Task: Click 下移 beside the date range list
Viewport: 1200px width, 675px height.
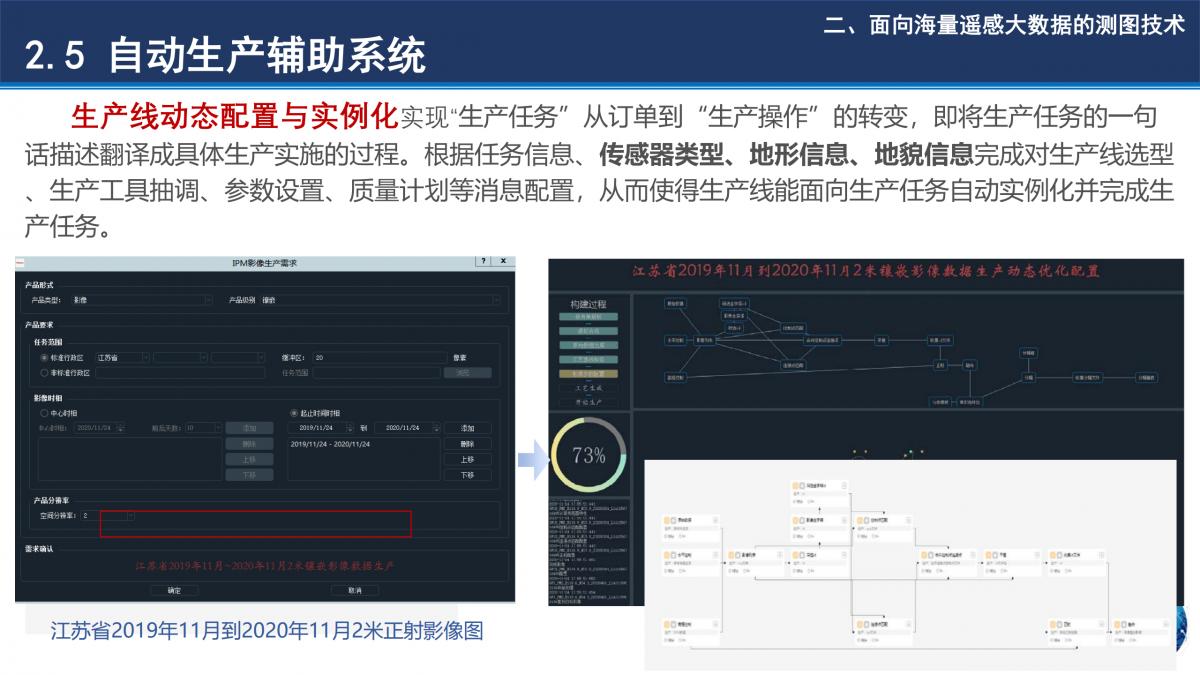Action: pyautogui.click(x=467, y=475)
